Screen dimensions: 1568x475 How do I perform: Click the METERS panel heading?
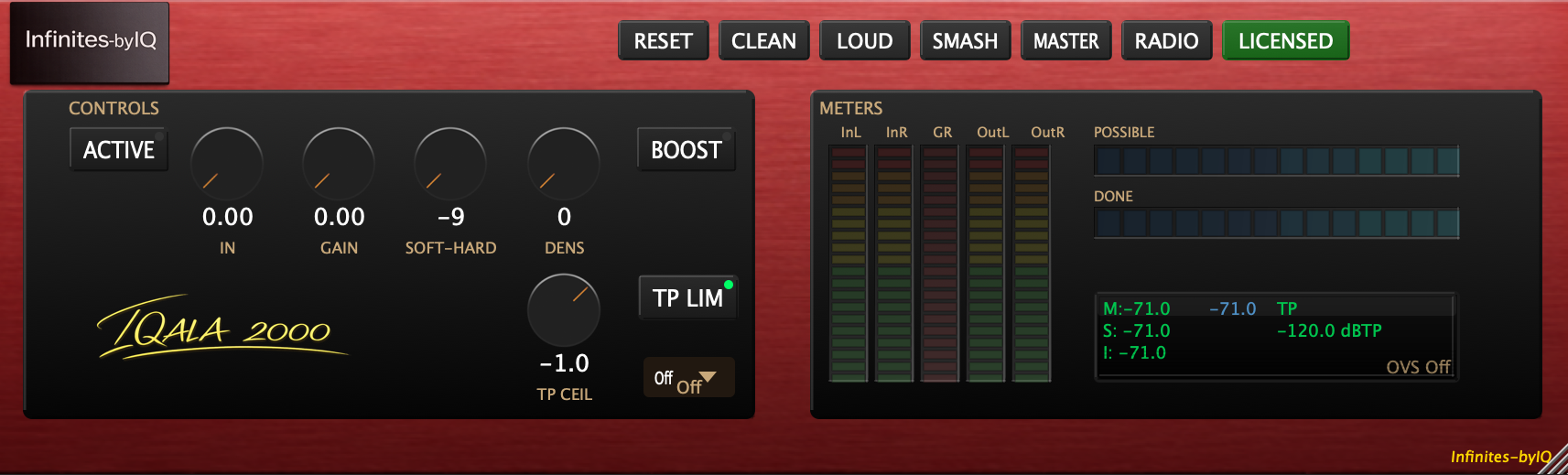click(x=851, y=108)
